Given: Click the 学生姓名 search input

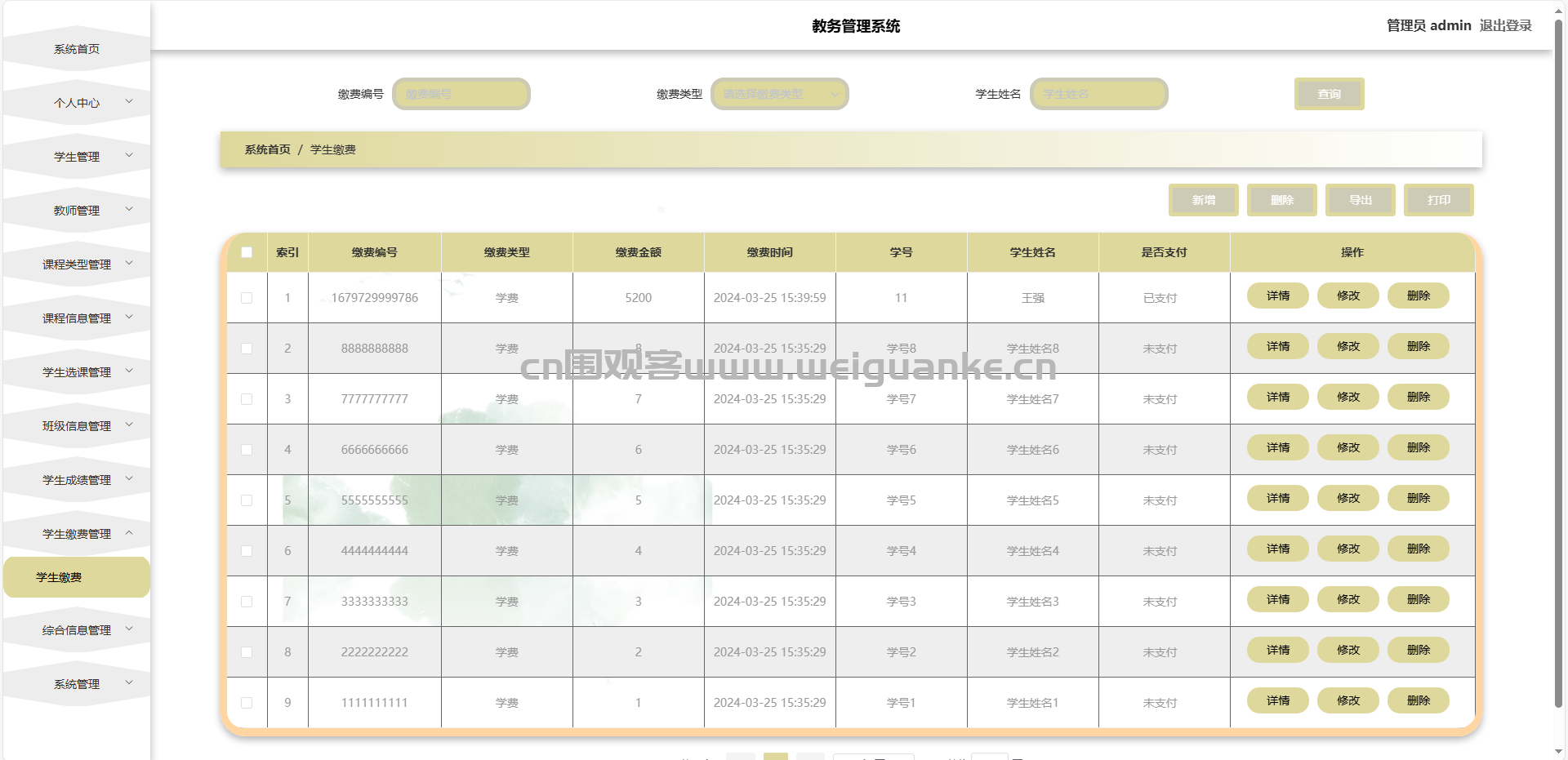Looking at the screenshot, I should pyautogui.click(x=1099, y=94).
